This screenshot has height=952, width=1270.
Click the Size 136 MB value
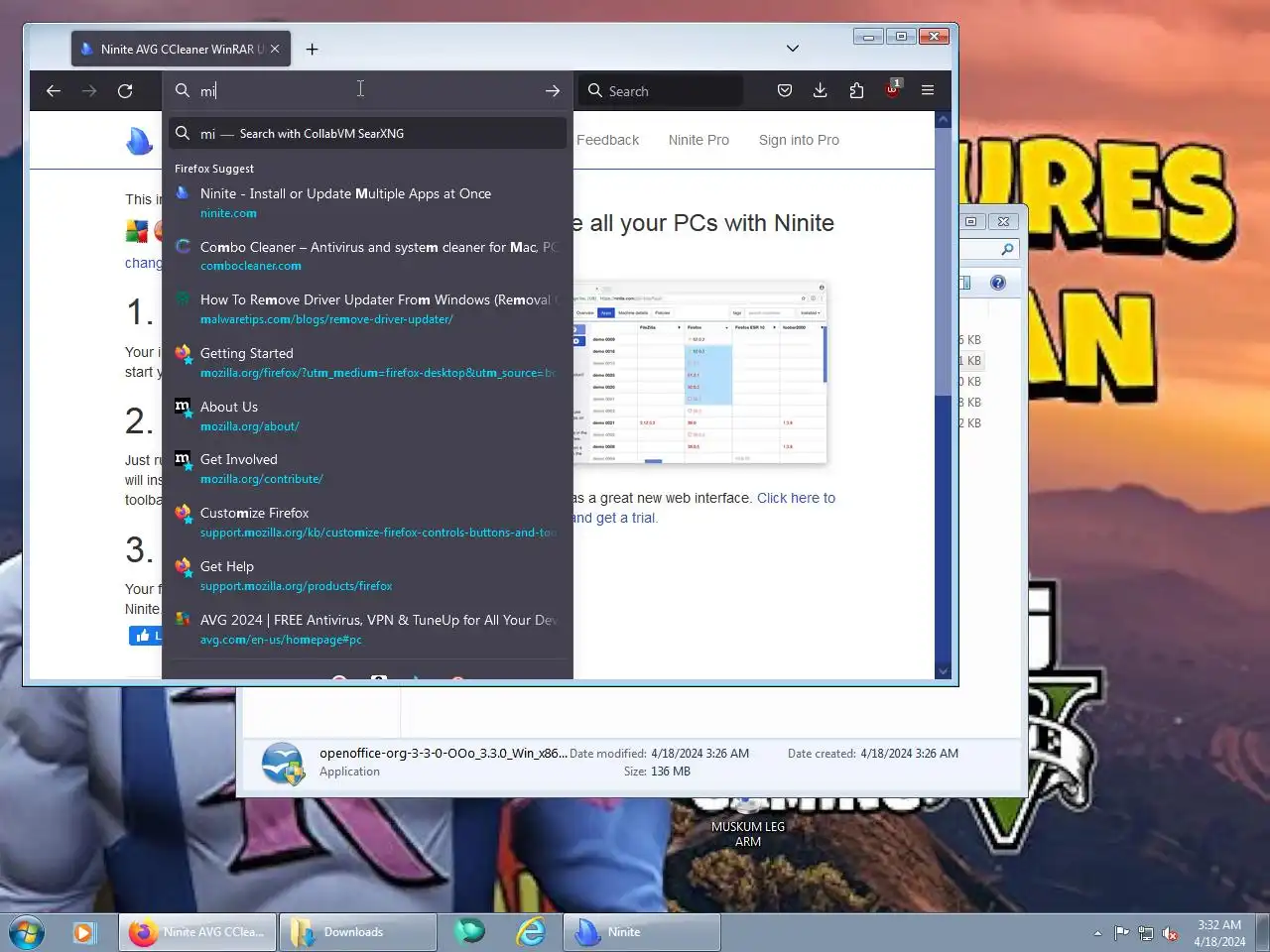click(x=671, y=772)
